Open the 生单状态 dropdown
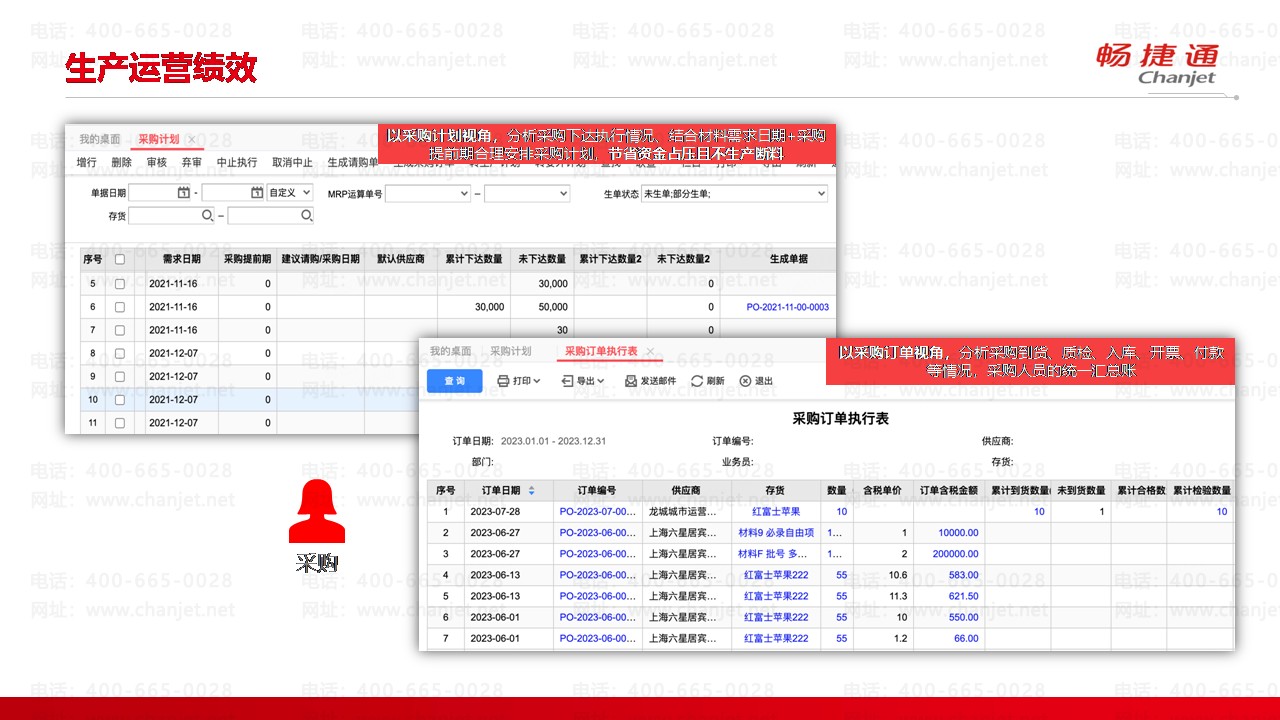 [735, 193]
